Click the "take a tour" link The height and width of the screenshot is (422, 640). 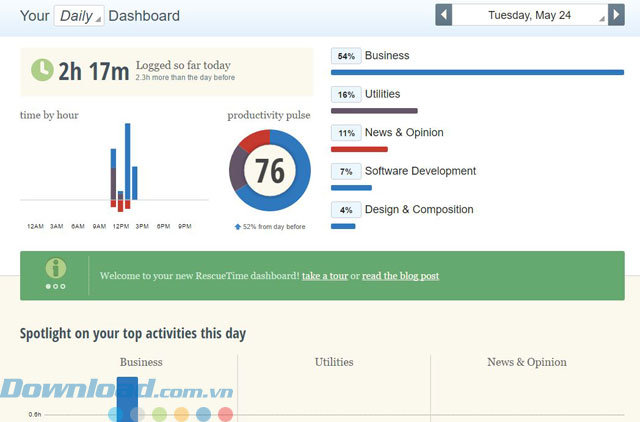tap(325, 276)
